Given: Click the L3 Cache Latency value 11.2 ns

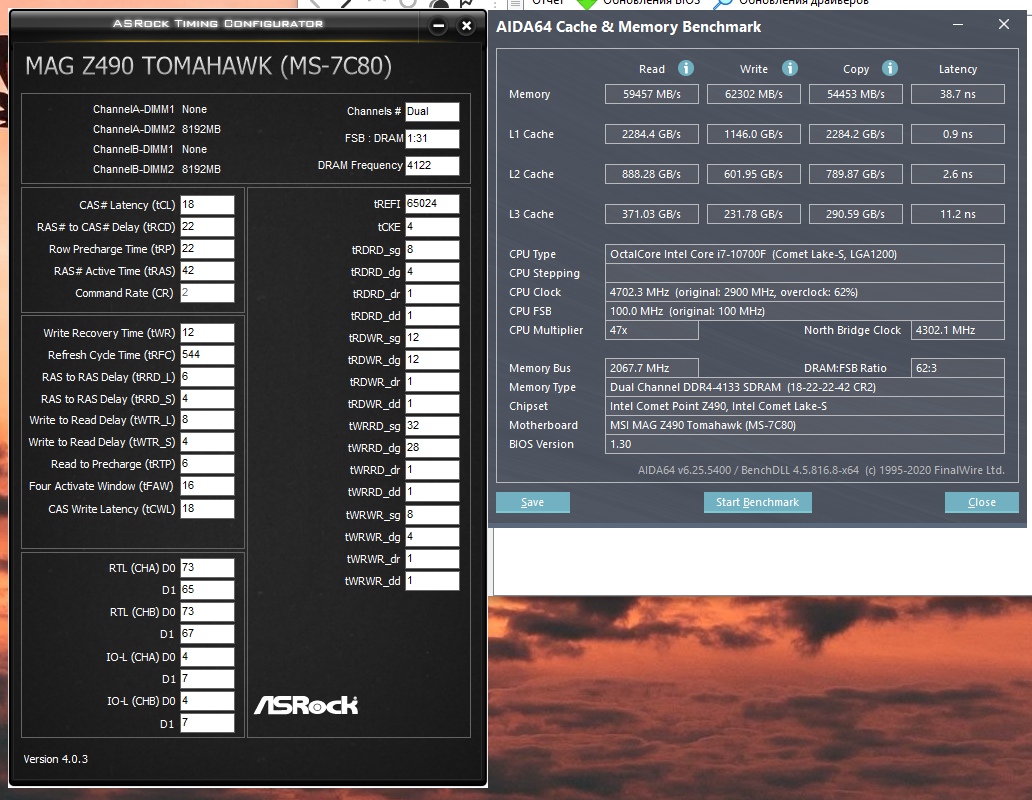Looking at the screenshot, I should point(958,214).
